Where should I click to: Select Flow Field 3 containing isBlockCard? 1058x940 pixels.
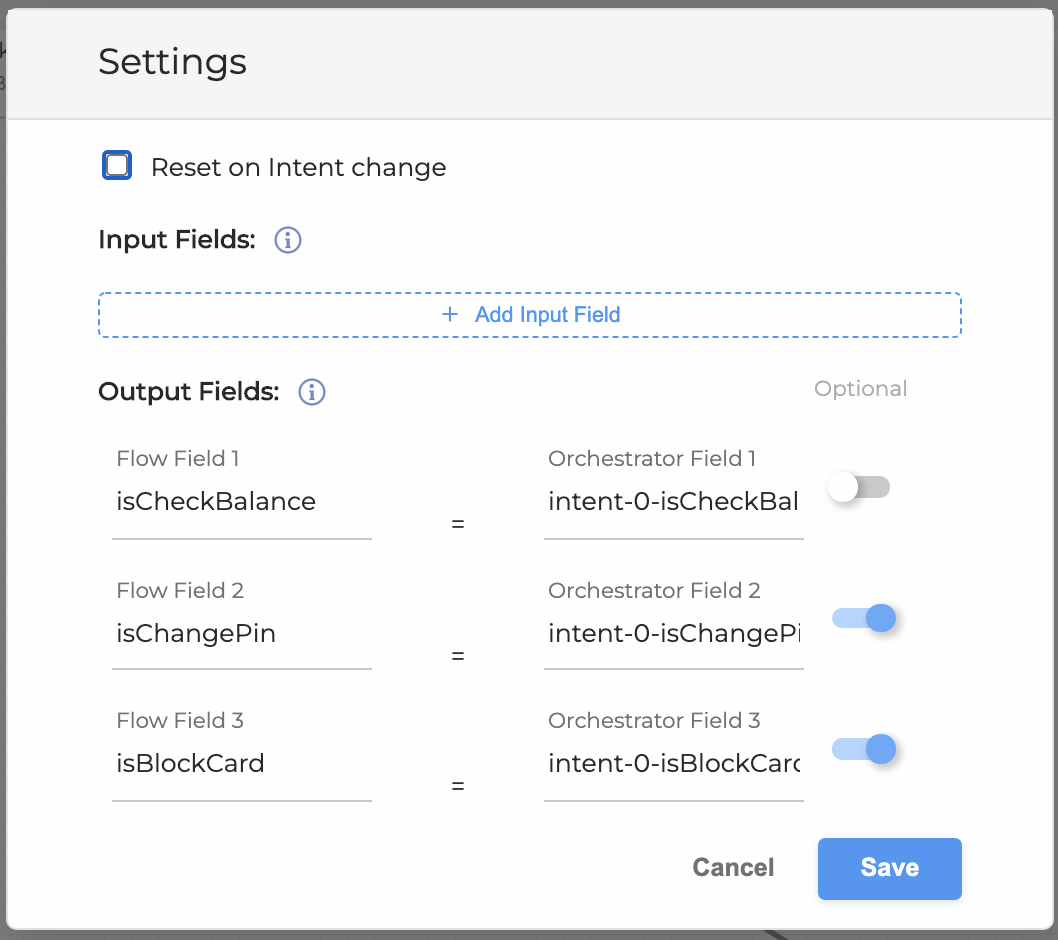pyautogui.click(x=241, y=764)
